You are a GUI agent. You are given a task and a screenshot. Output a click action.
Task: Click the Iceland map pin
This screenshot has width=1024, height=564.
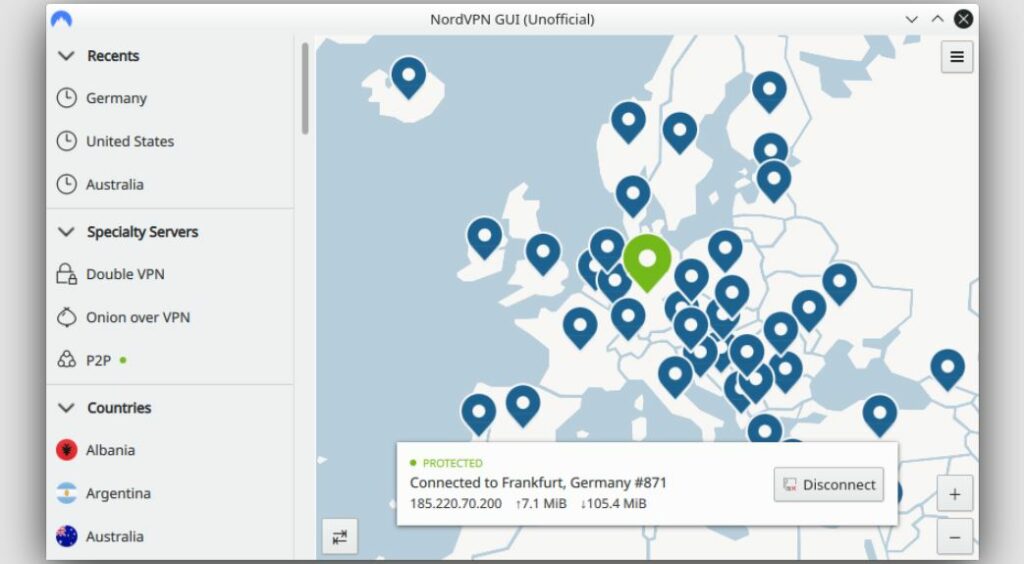tap(409, 78)
